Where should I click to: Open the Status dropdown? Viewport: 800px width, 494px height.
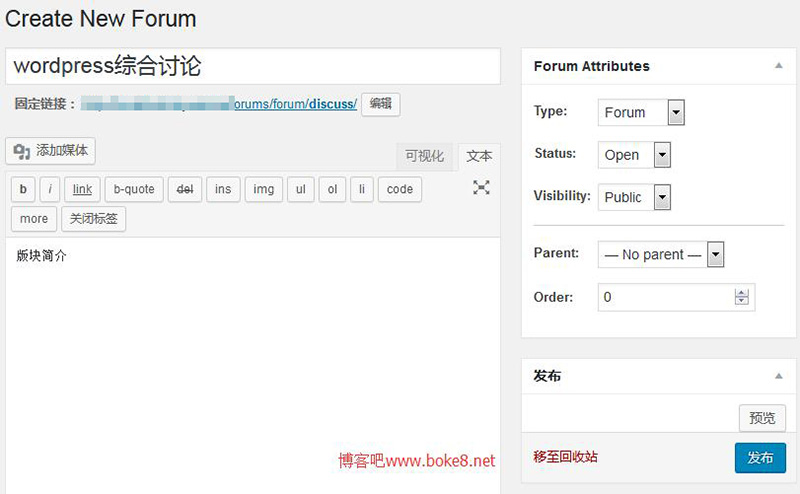(634, 155)
